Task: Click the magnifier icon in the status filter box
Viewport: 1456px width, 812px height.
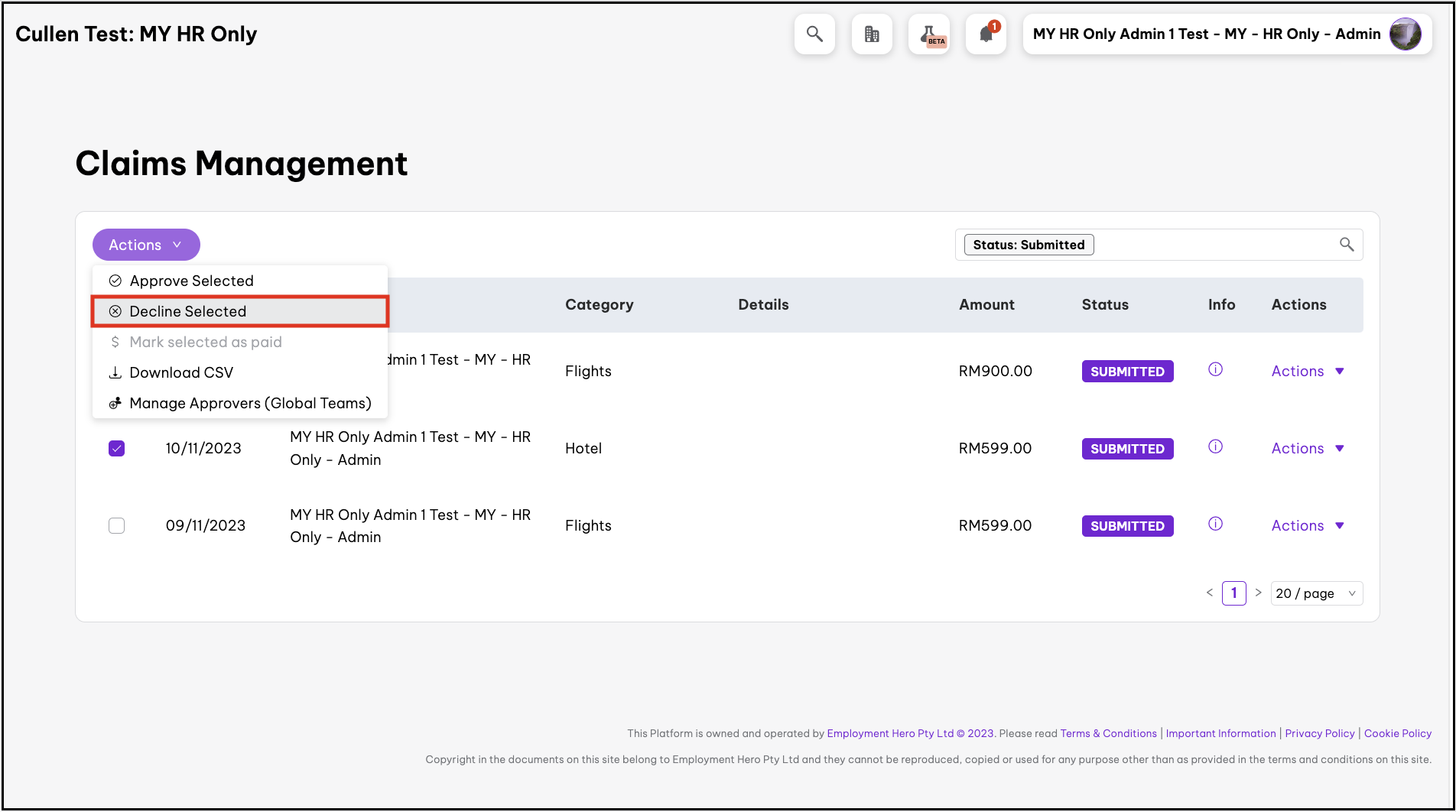Action: [x=1347, y=245]
